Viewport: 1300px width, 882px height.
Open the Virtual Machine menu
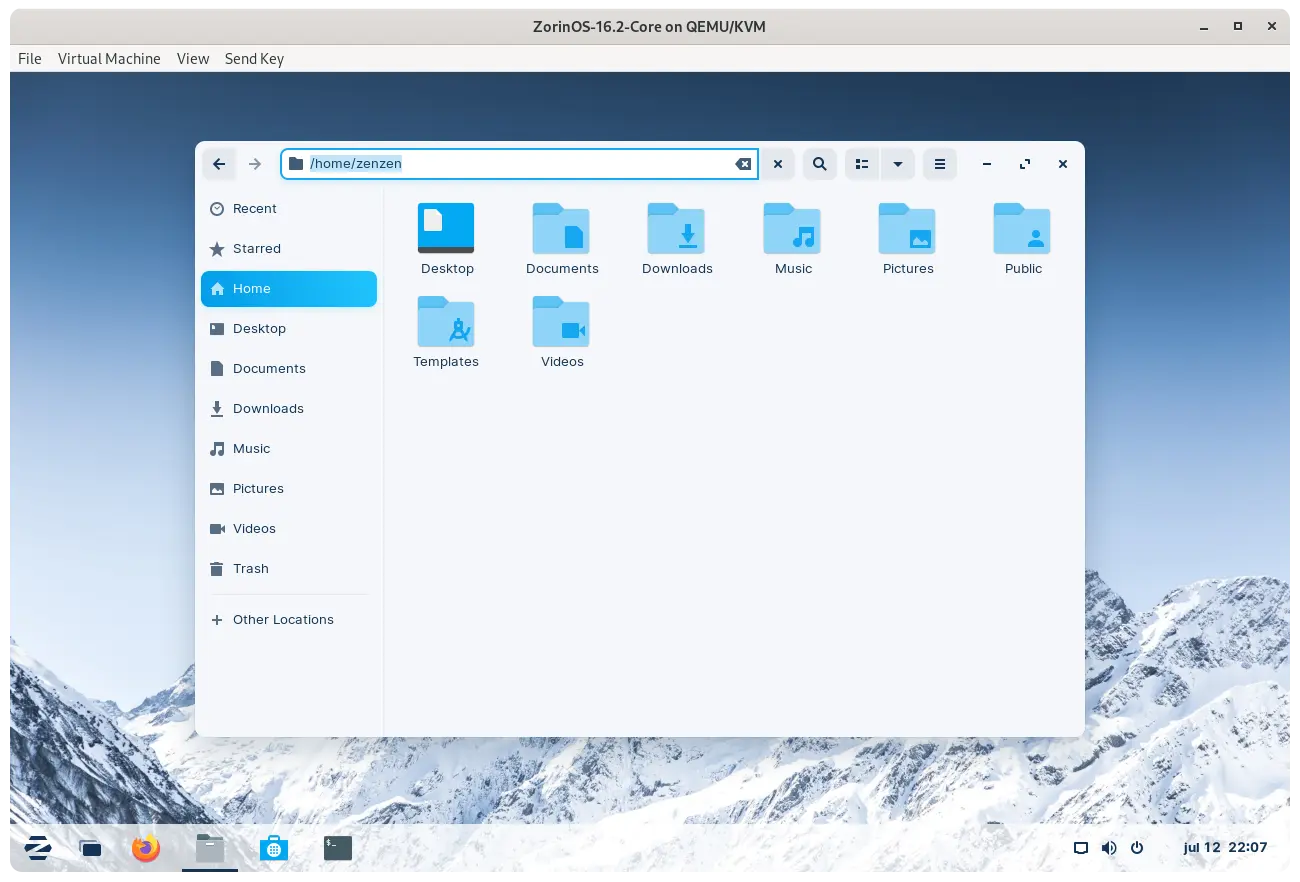point(109,59)
